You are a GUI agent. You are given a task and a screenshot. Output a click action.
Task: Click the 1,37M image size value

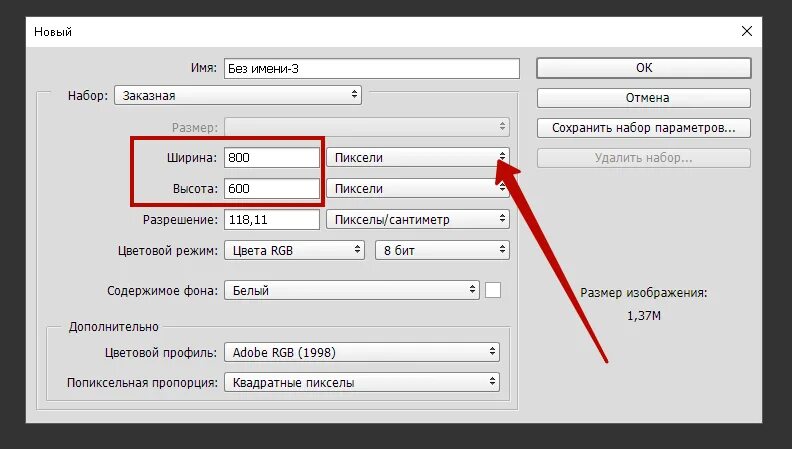tap(644, 316)
